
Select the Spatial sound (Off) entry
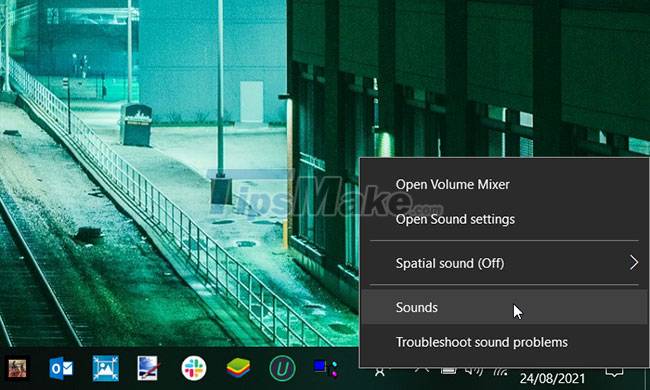pos(504,263)
